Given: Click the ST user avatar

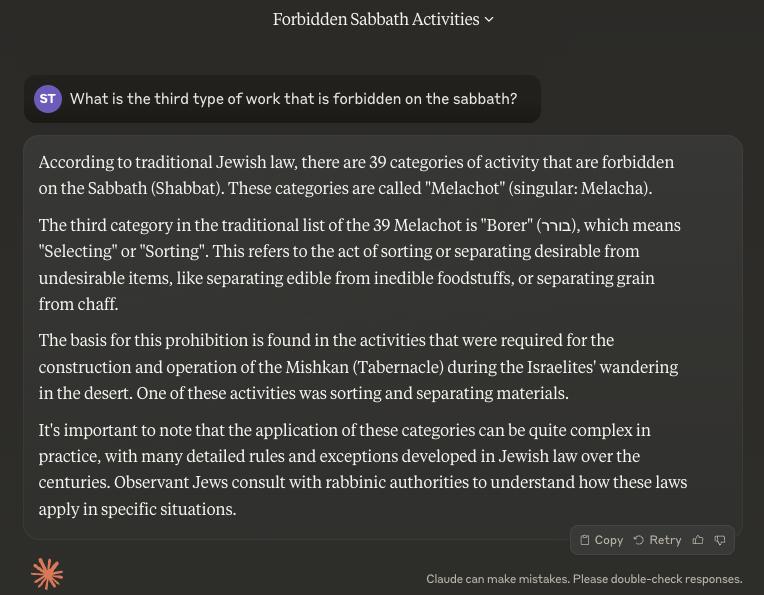Looking at the screenshot, I should [x=47, y=99].
